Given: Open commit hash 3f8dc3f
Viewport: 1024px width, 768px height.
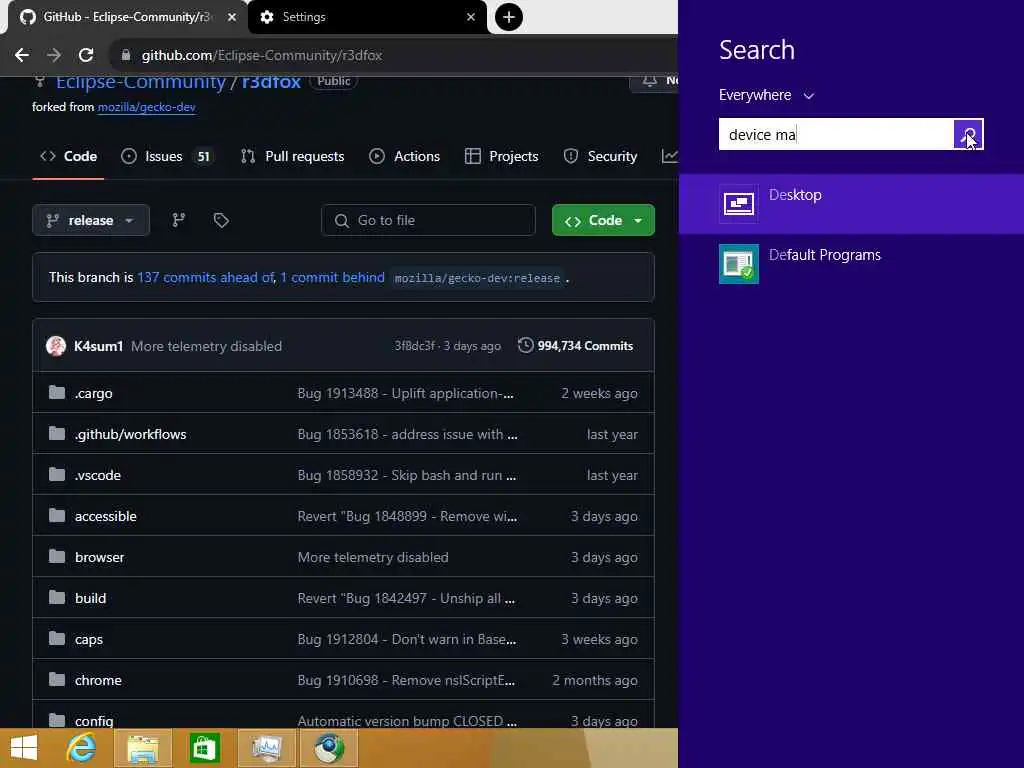Looking at the screenshot, I should coord(414,345).
